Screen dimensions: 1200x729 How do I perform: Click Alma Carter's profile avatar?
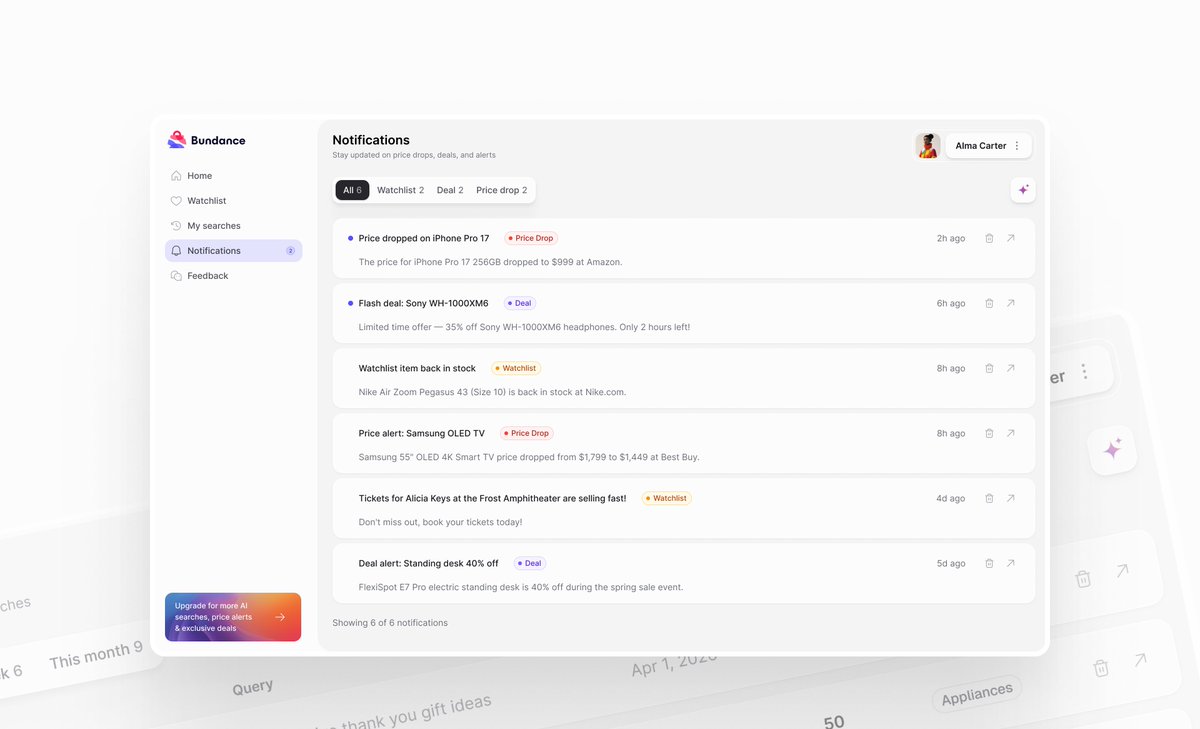coord(928,146)
